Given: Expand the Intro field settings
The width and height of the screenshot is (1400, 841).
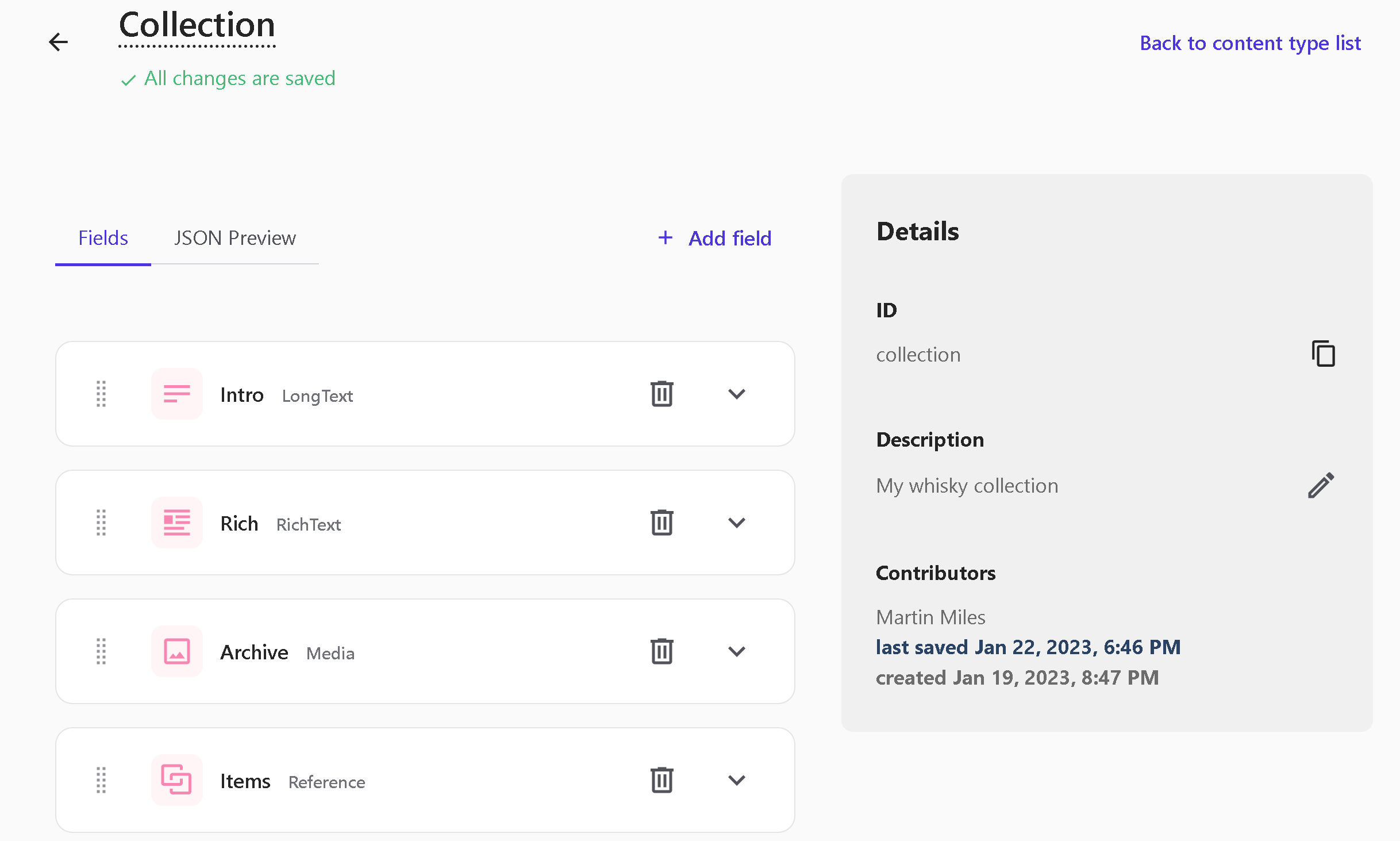Looking at the screenshot, I should point(736,394).
